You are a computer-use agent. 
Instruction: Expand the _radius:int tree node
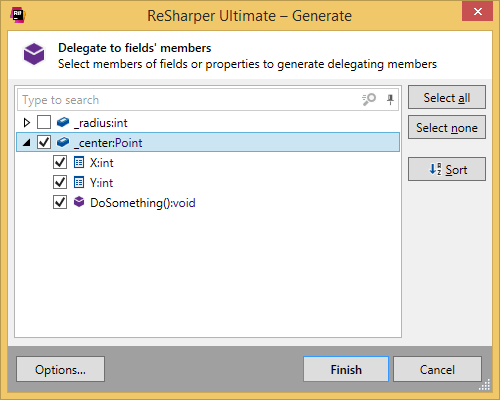(x=27, y=123)
